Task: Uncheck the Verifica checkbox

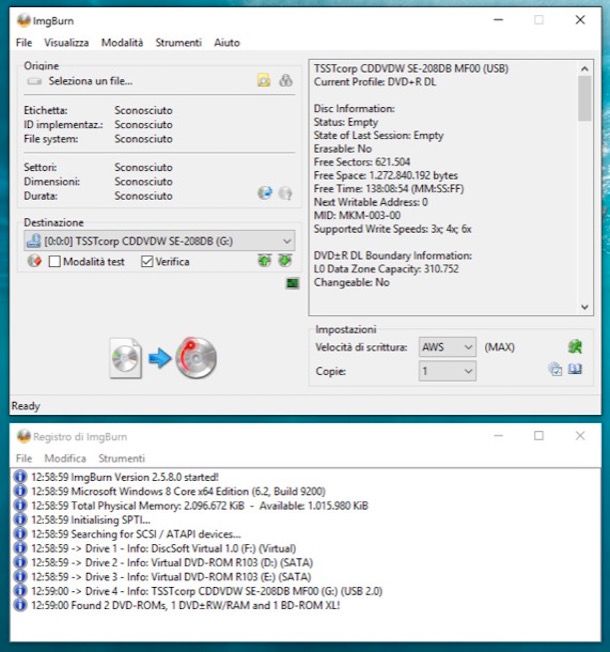Action: tap(148, 262)
